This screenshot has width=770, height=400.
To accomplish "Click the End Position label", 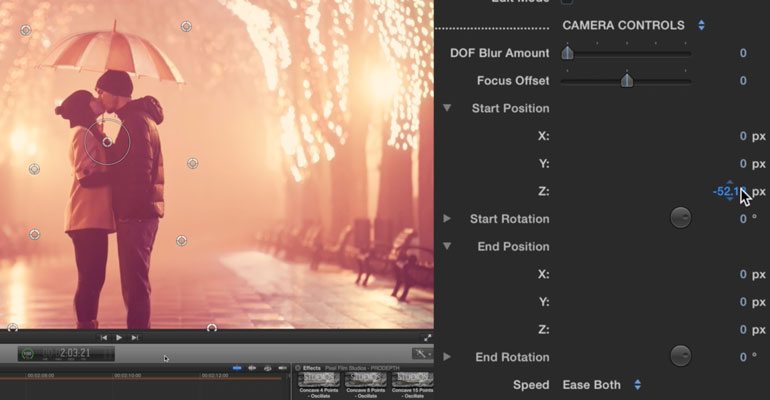I will point(513,246).
